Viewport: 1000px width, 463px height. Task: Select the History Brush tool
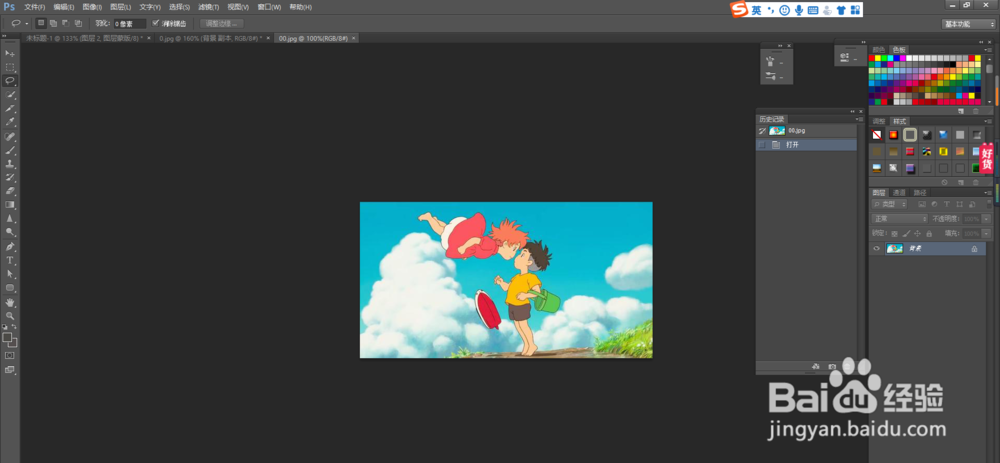click(10, 177)
